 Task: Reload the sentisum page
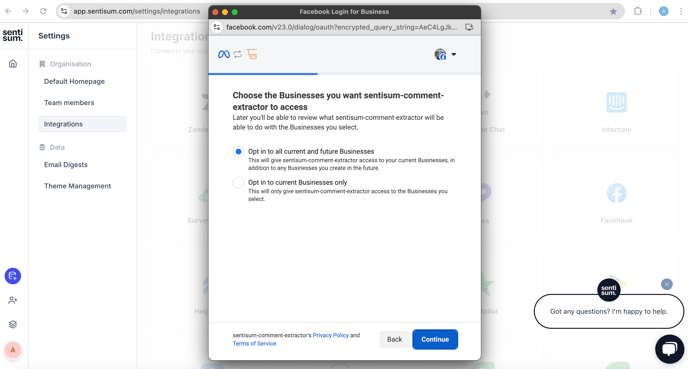pyautogui.click(x=43, y=11)
